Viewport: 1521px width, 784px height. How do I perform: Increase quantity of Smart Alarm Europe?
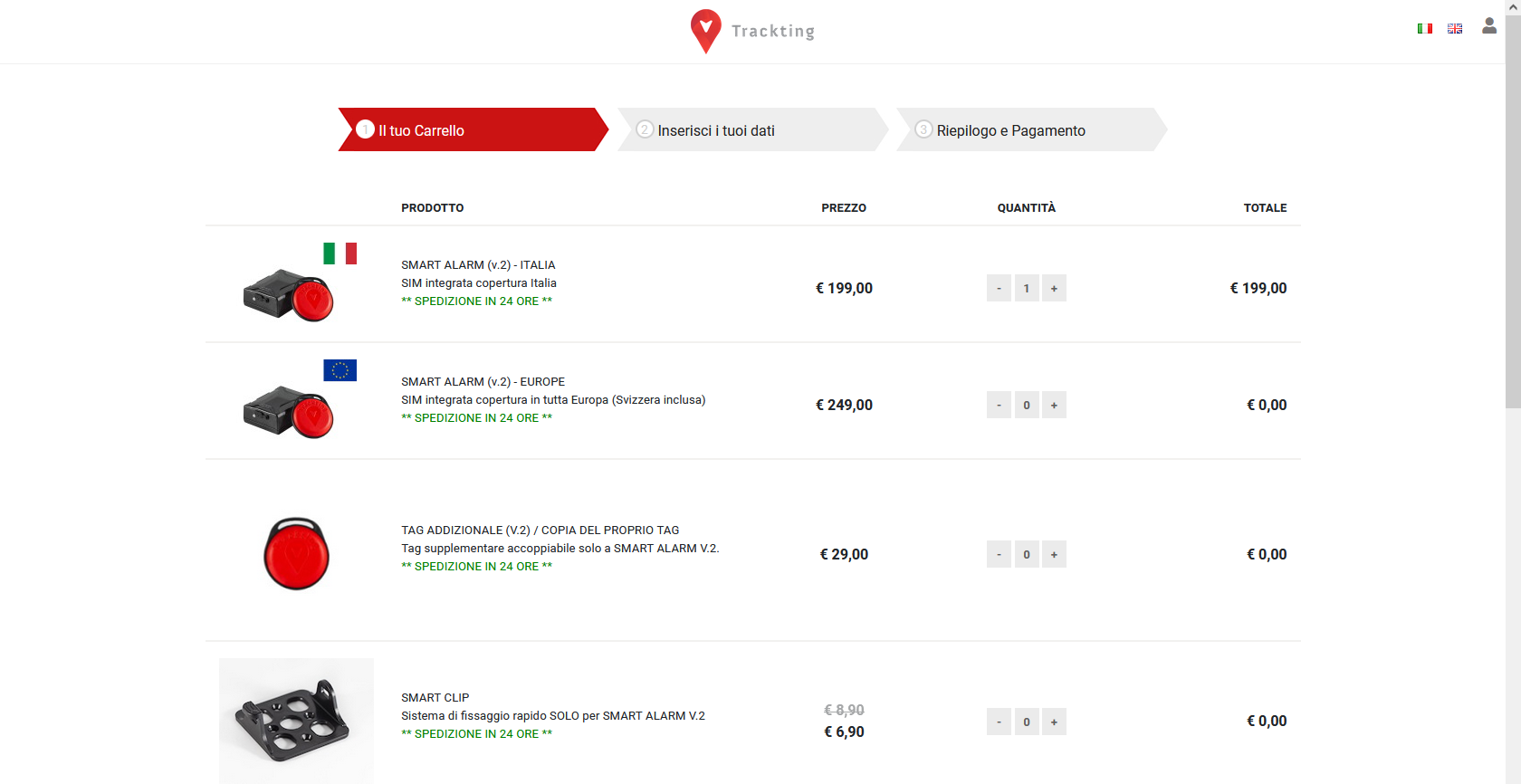[x=1054, y=405]
